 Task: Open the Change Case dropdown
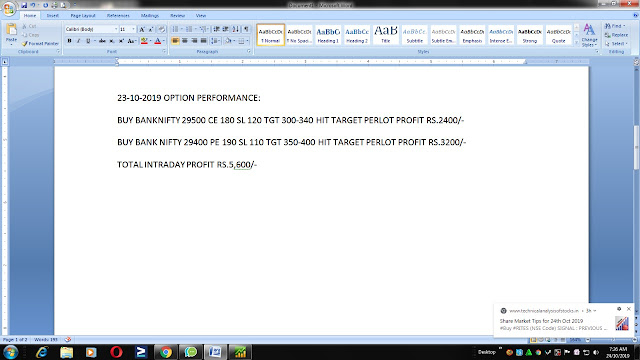(131, 41)
